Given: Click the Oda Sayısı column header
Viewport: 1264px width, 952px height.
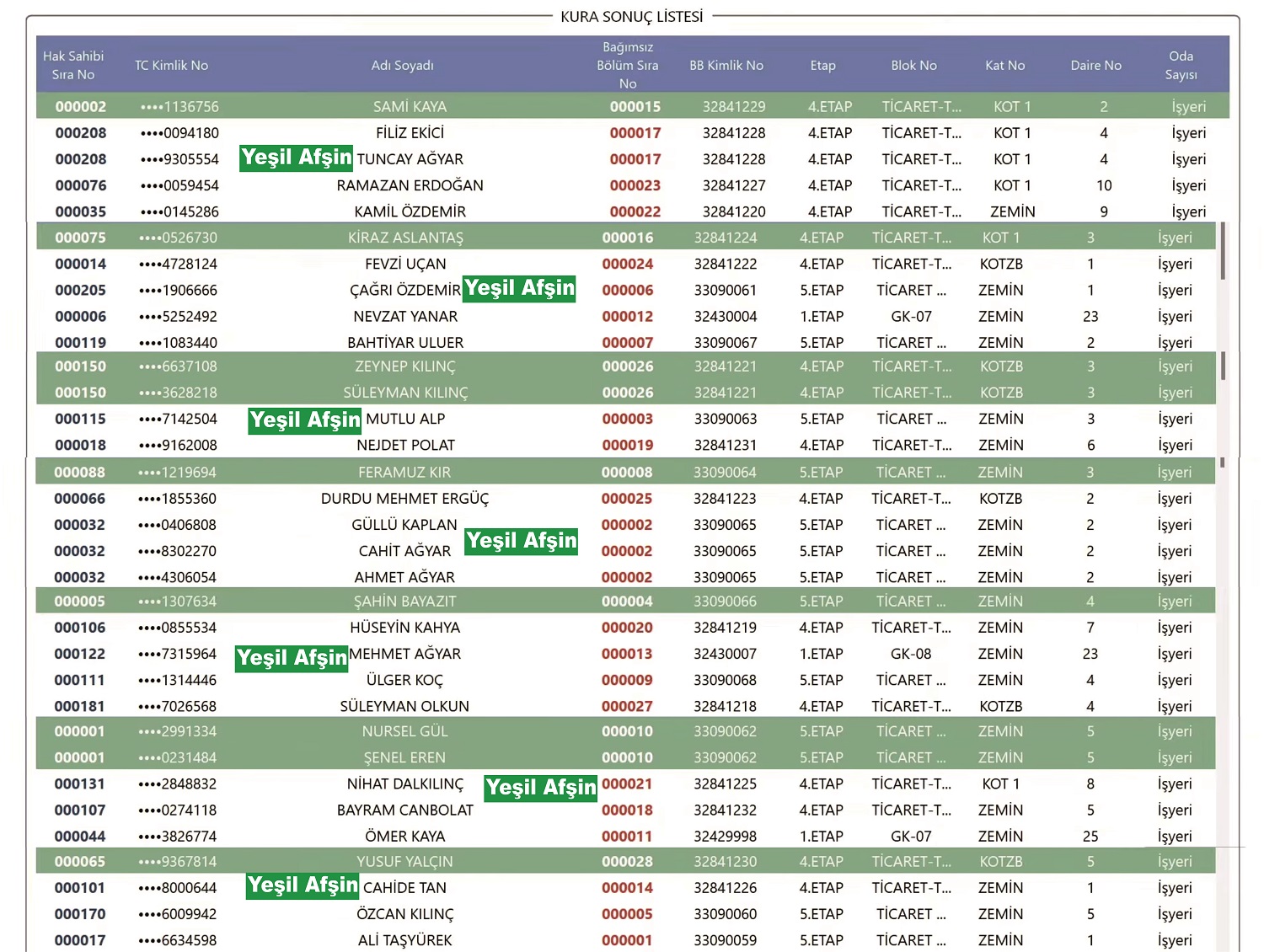Looking at the screenshot, I should (1181, 66).
